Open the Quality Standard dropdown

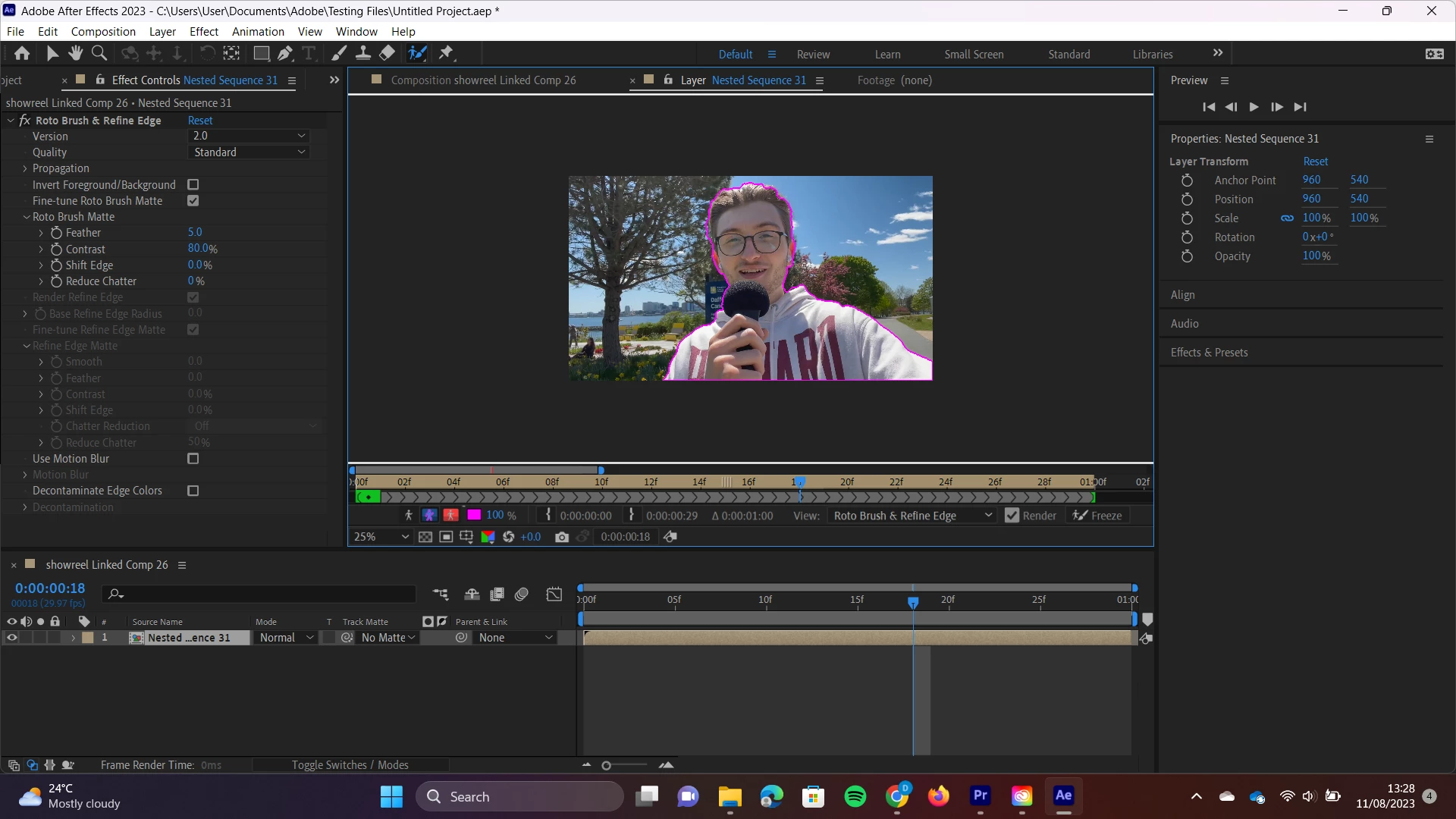248,152
